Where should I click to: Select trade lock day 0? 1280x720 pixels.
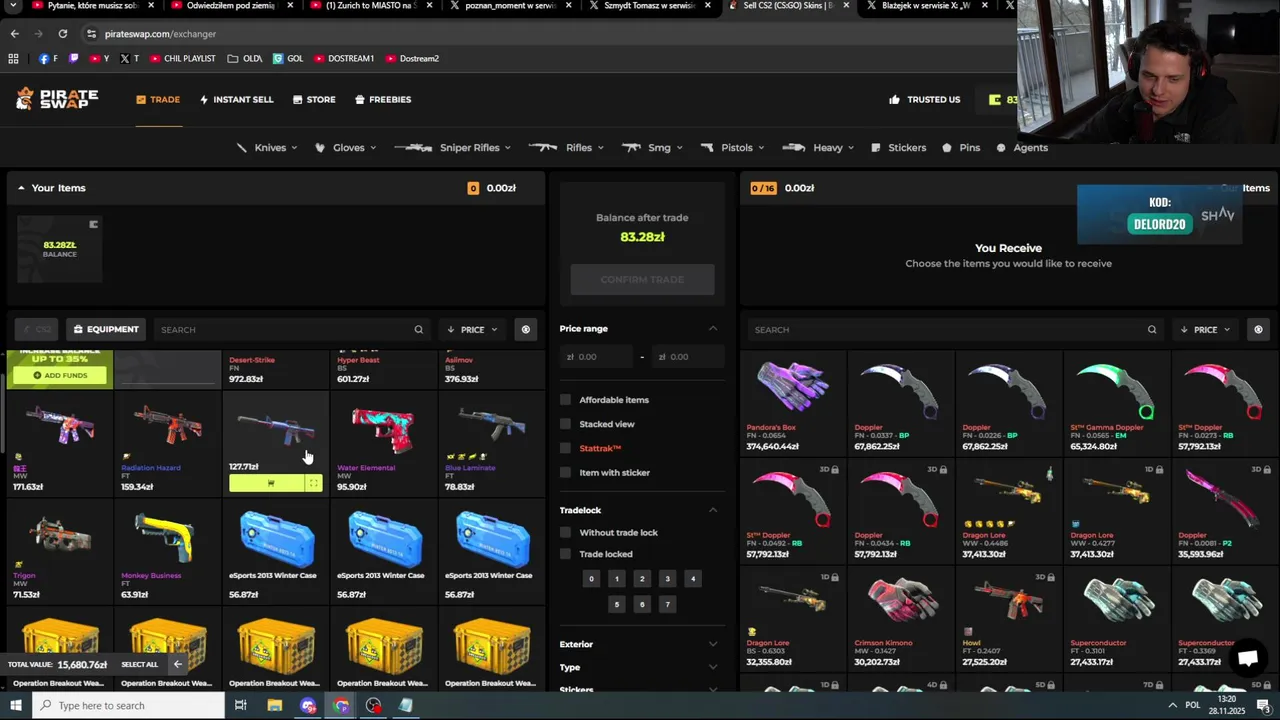pos(591,579)
